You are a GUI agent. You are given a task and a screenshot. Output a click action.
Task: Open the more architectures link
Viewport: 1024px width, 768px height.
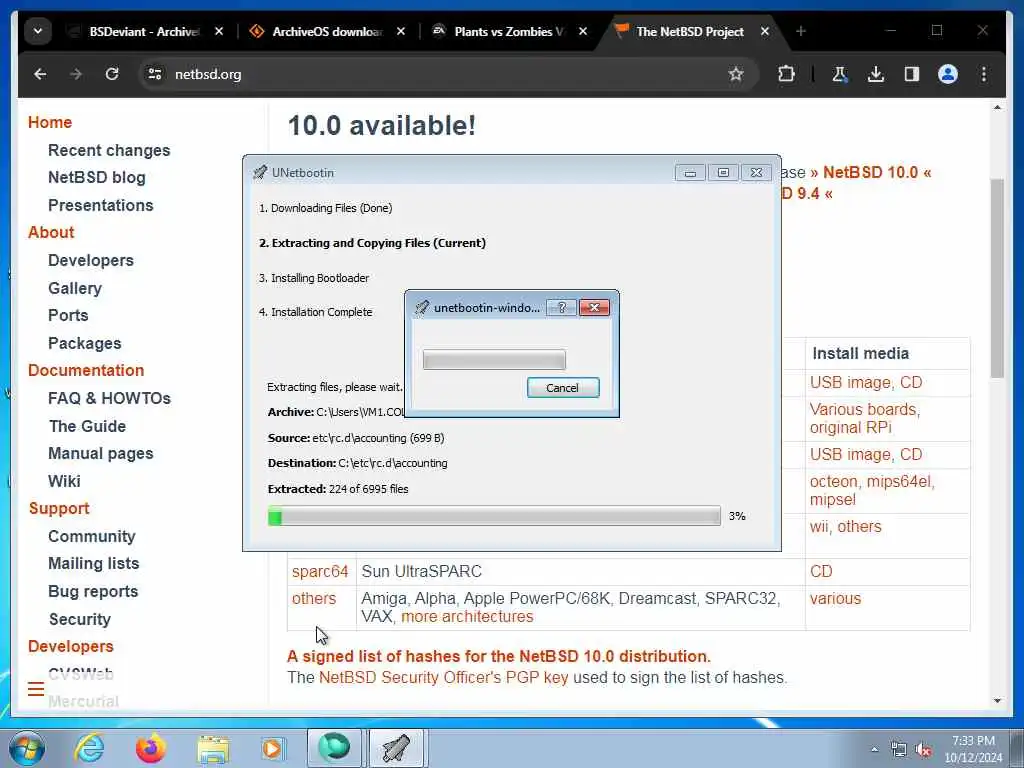(x=467, y=617)
